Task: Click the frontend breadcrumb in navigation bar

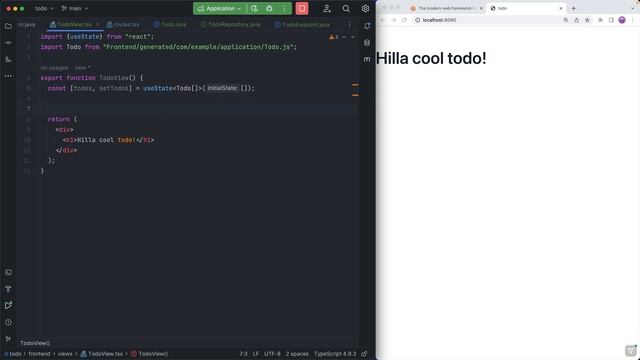Action: [39, 354]
